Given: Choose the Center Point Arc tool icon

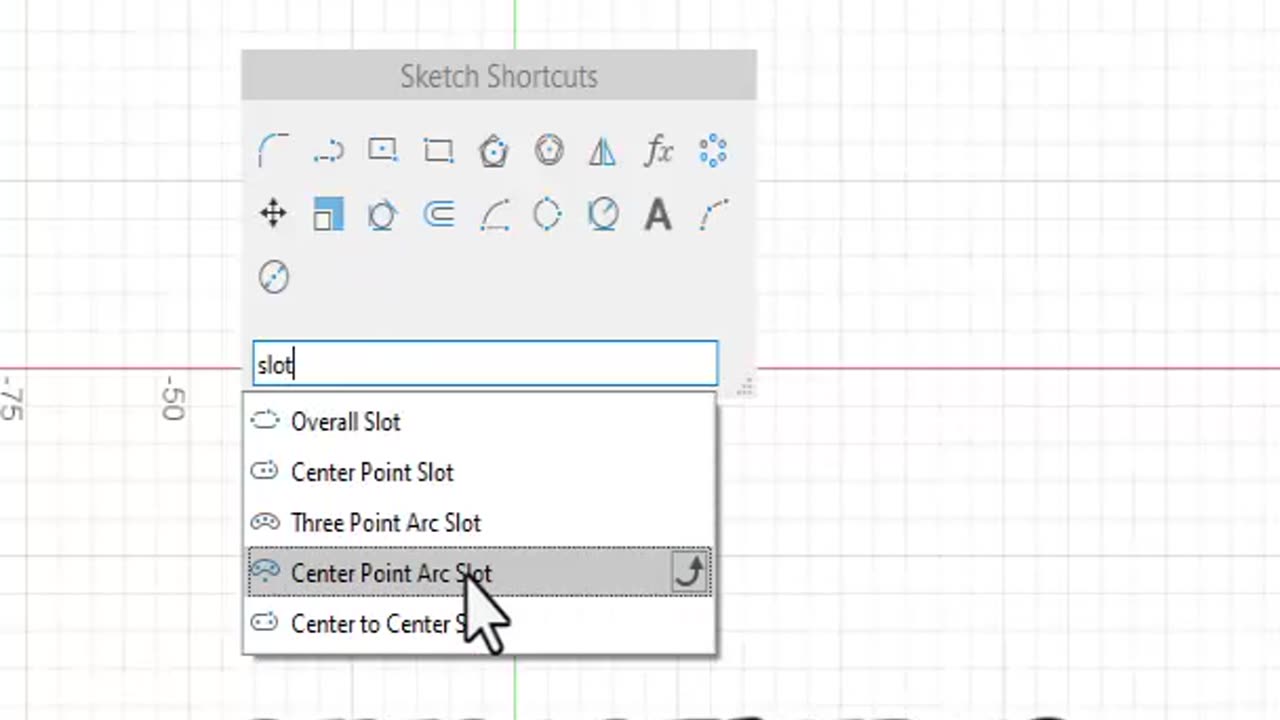Looking at the screenshot, I should [493, 214].
